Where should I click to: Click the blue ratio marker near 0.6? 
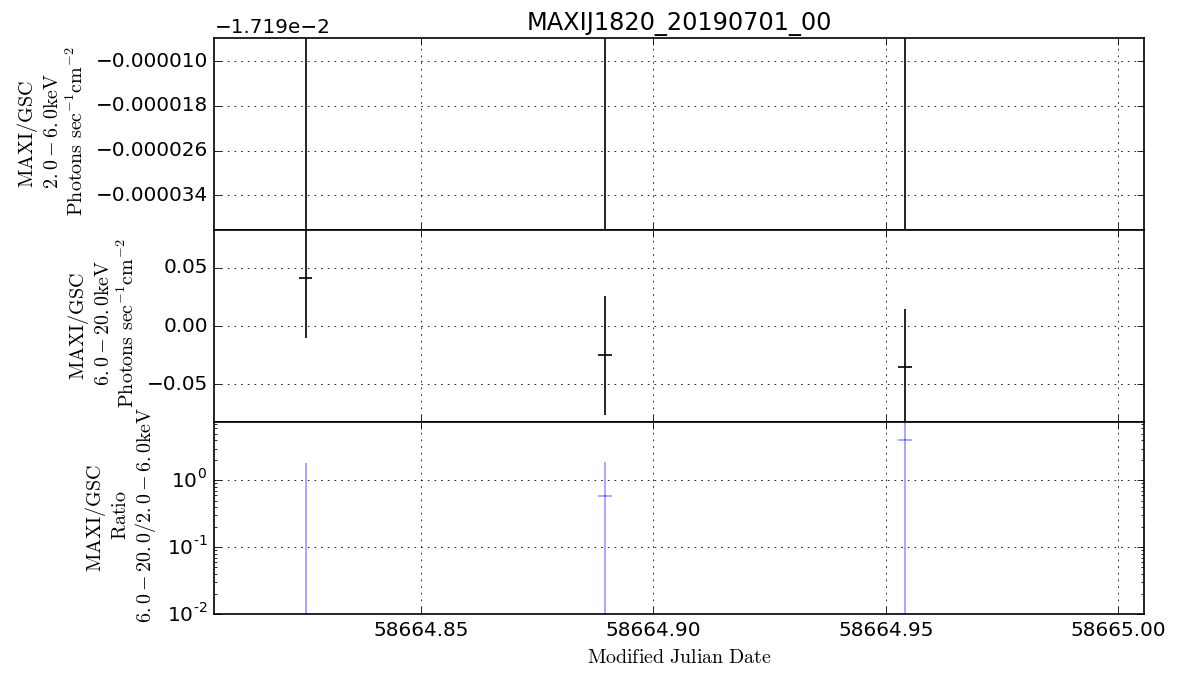(x=605, y=496)
